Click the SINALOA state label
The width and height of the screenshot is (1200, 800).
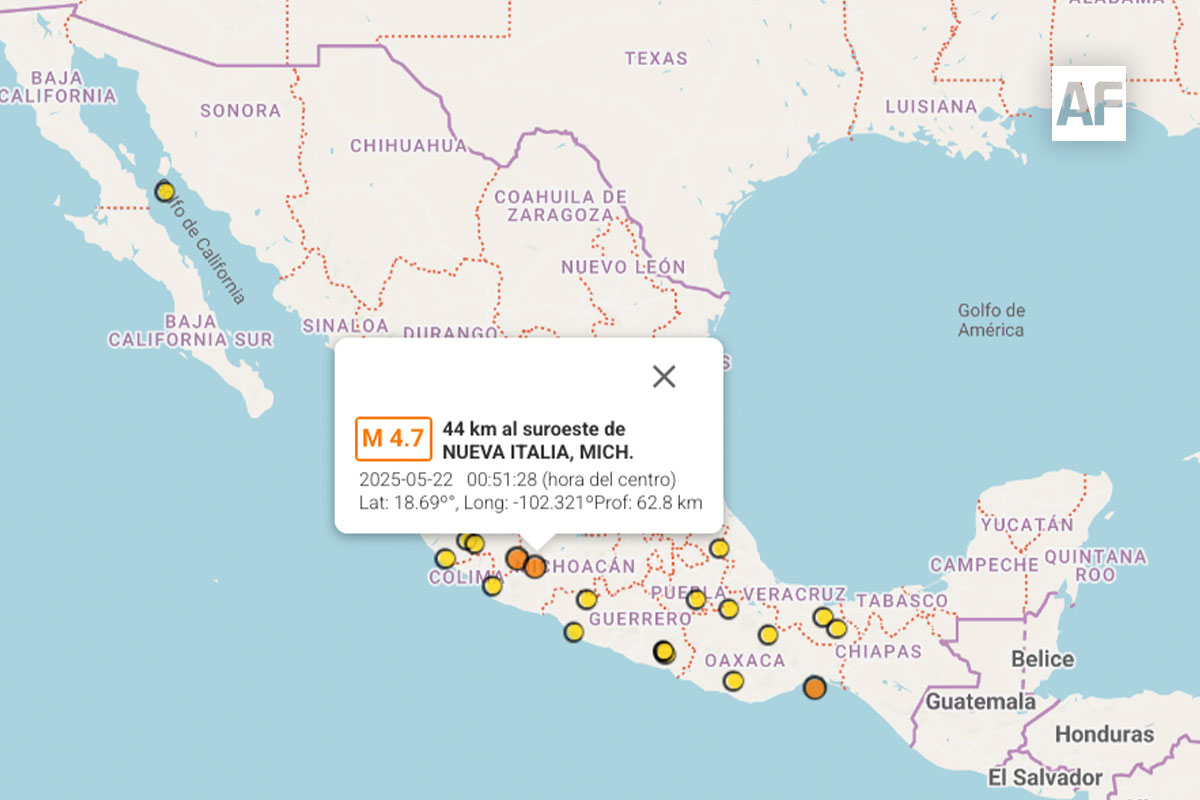(345, 325)
